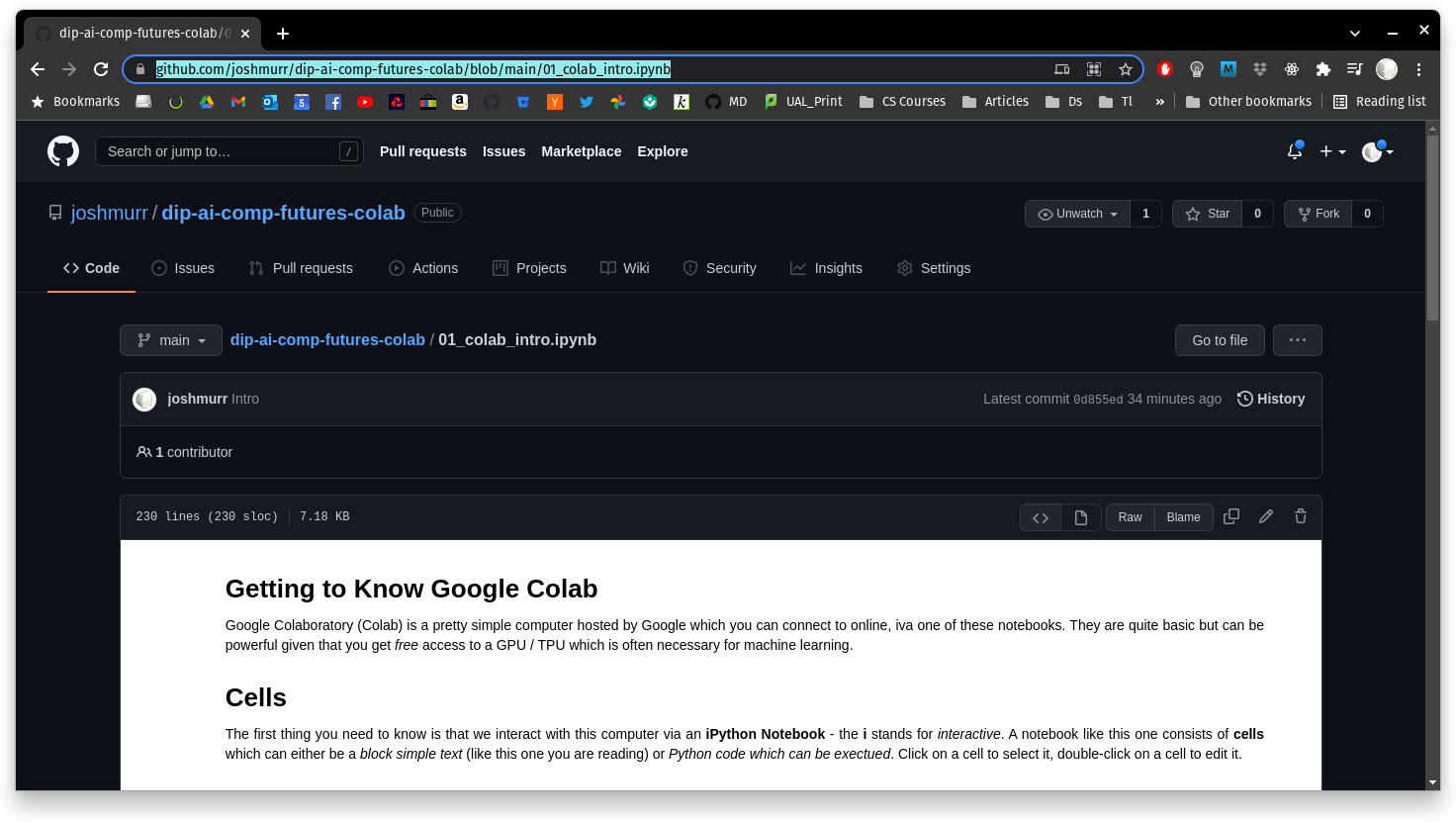Image resolution: width=1456 pixels, height=822 pixels.
Task: Open the Insights tab
Action: [826, 268]
